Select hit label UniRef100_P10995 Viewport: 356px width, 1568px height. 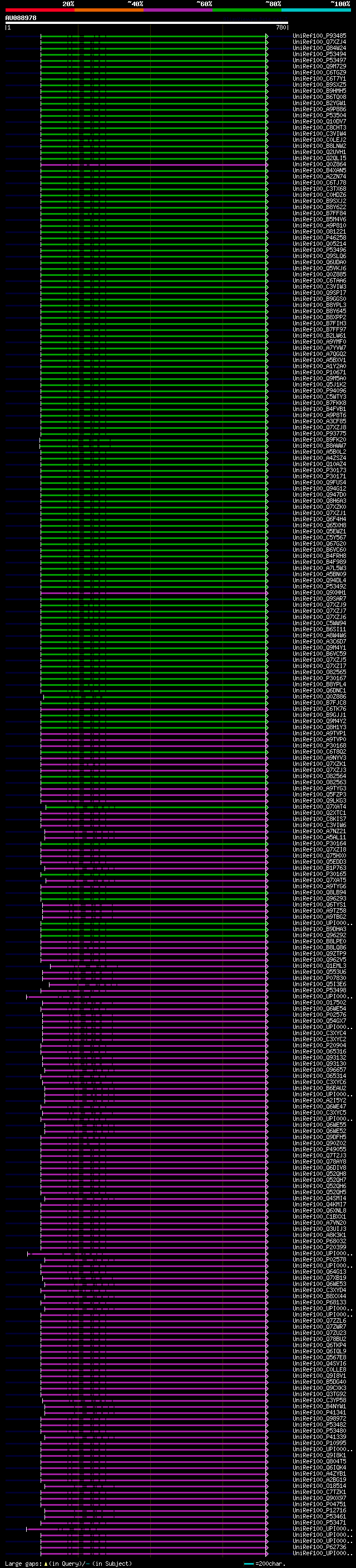point(319,1443)
